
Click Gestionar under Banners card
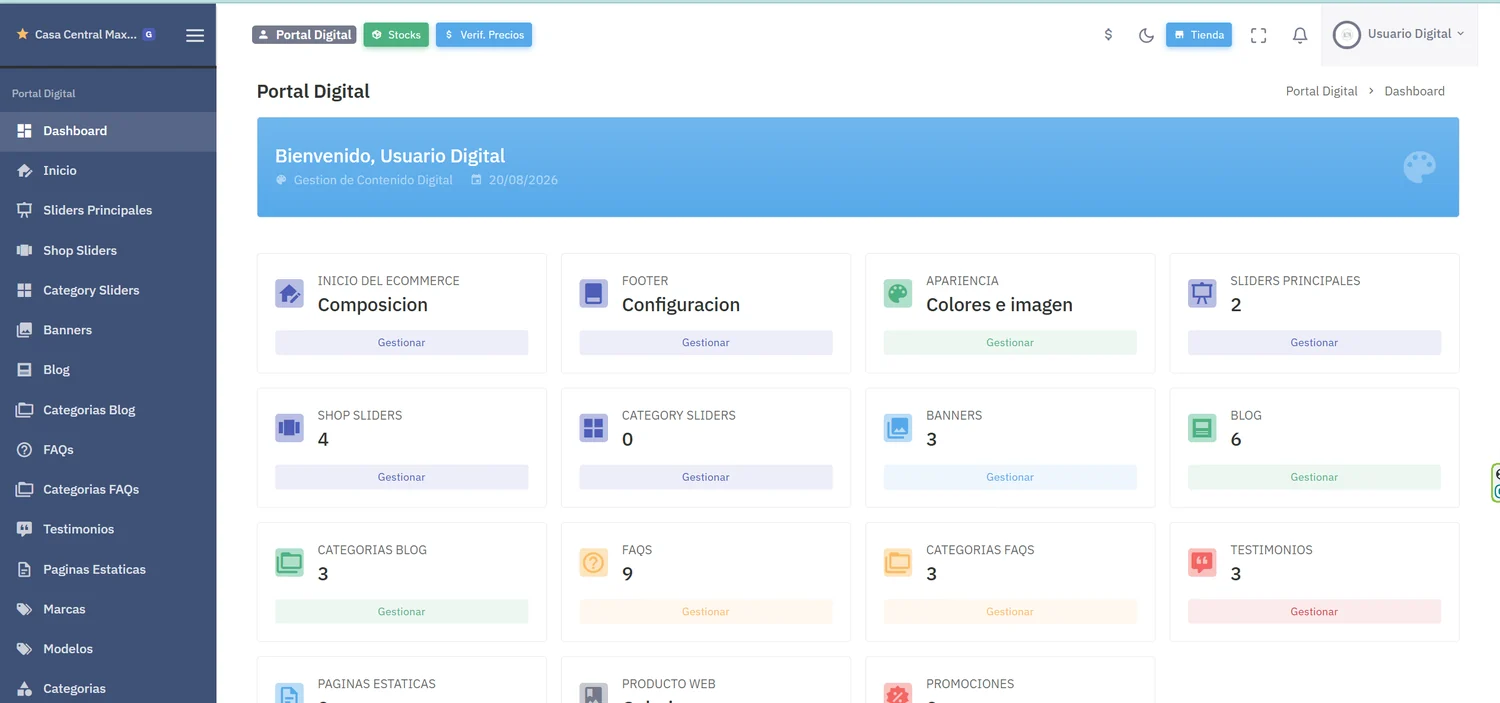click(1010, 477)
